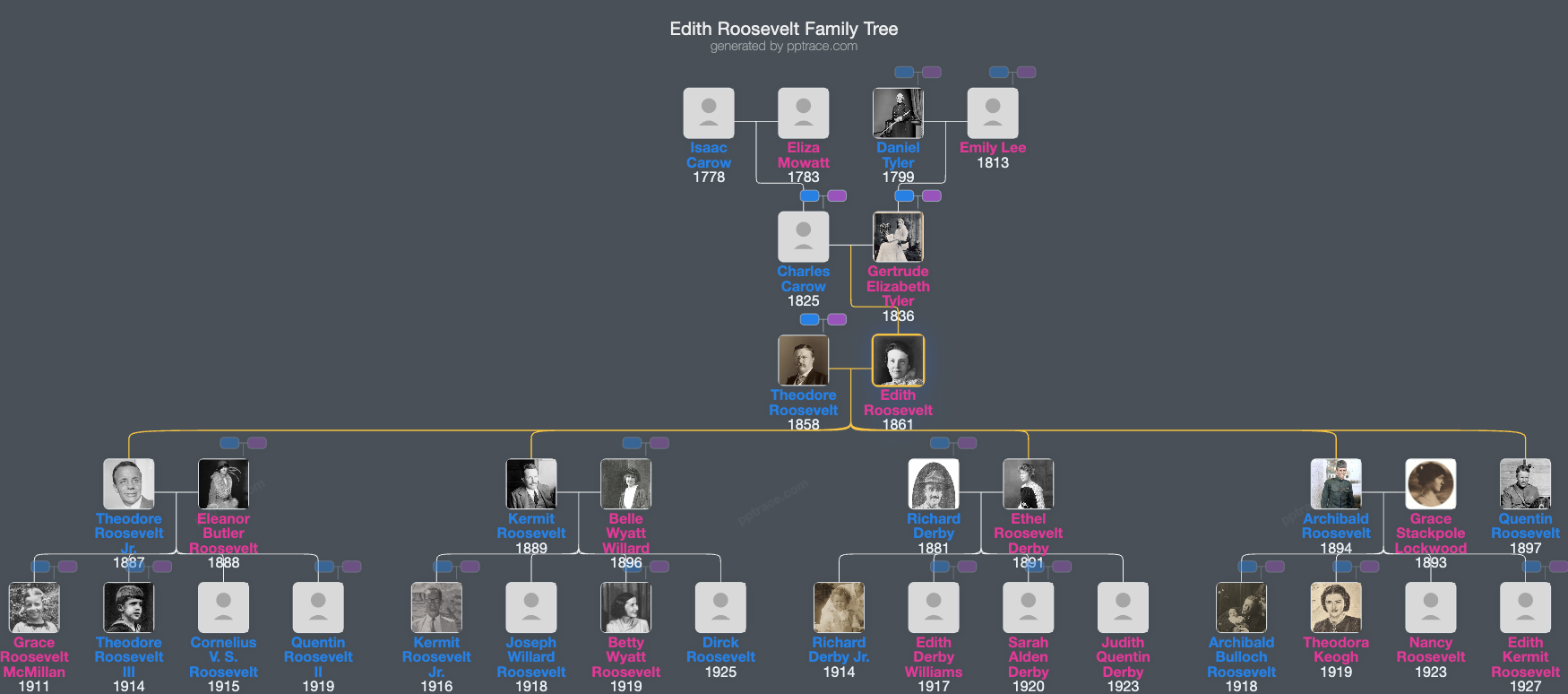The image size is (1568, 694).
Task: Click the purple parent marker above Belle Wyatt Willard
Action: click(x=659, y=443)
